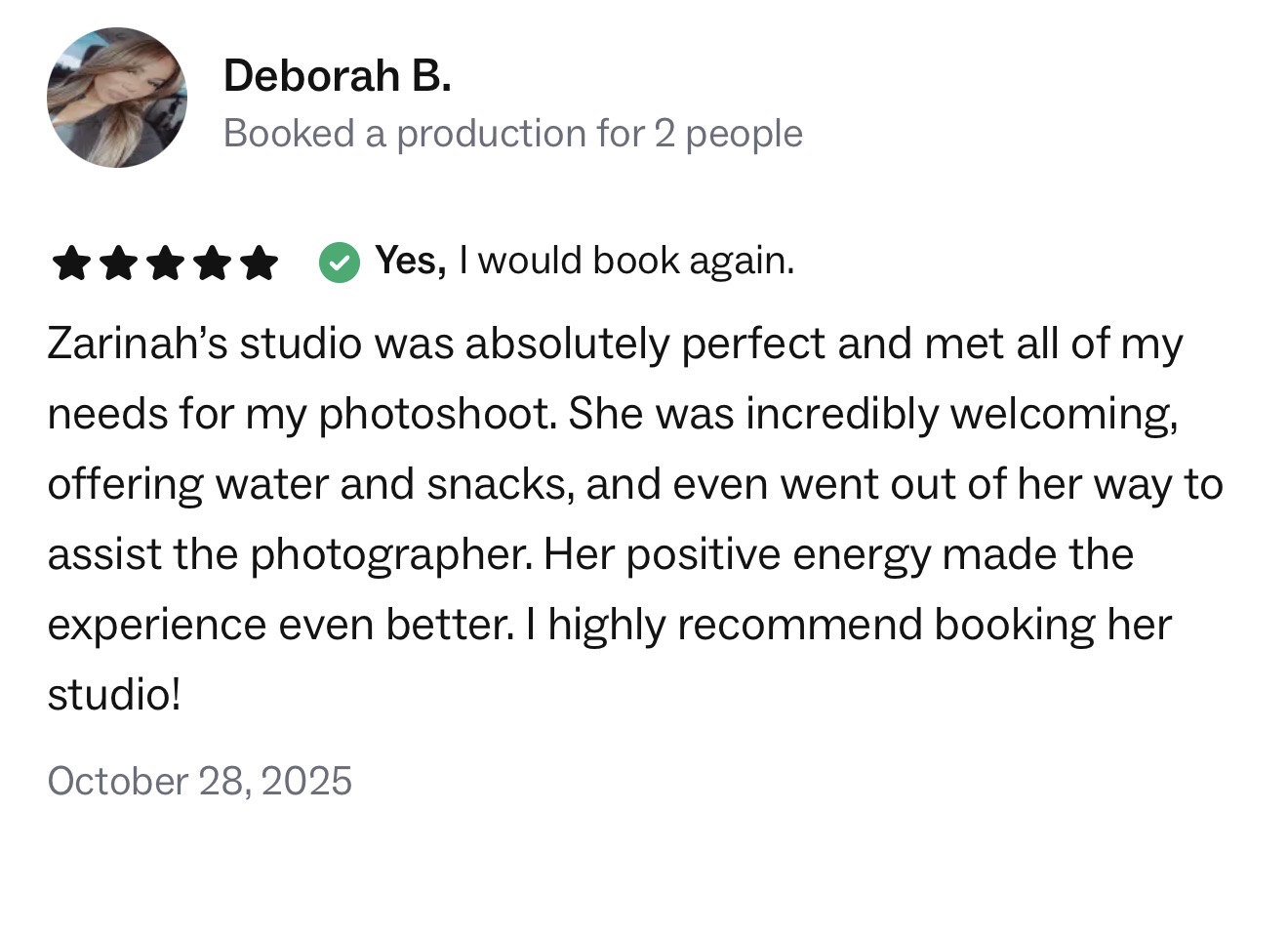Screen dimensions: 1288x933
Task: Click the bold "Yes," label
Action: point(410,261)
